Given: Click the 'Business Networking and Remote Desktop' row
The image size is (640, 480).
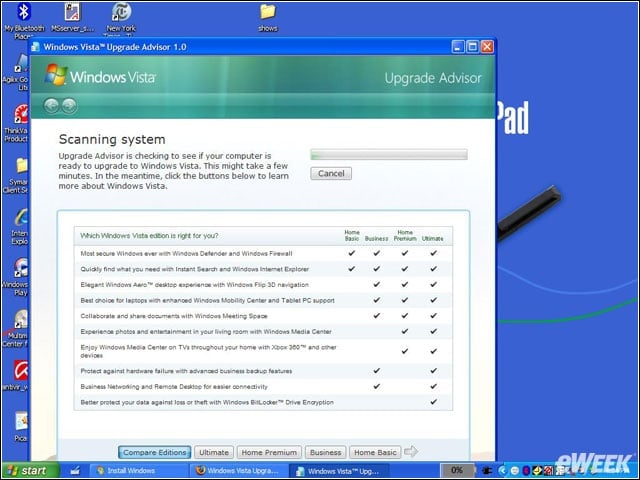Looking at the screenshot, I should click(263, 387).
